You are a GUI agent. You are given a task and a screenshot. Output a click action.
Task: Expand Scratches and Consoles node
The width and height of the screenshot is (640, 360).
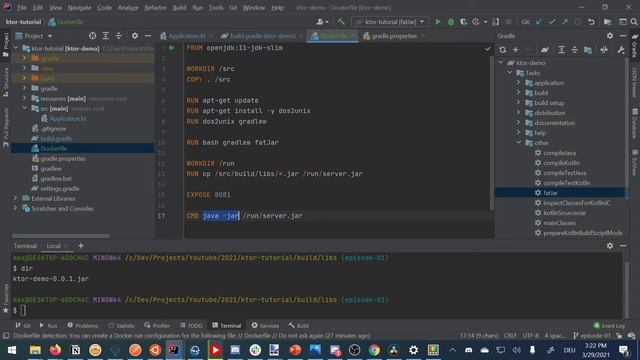tap(16, 208)
